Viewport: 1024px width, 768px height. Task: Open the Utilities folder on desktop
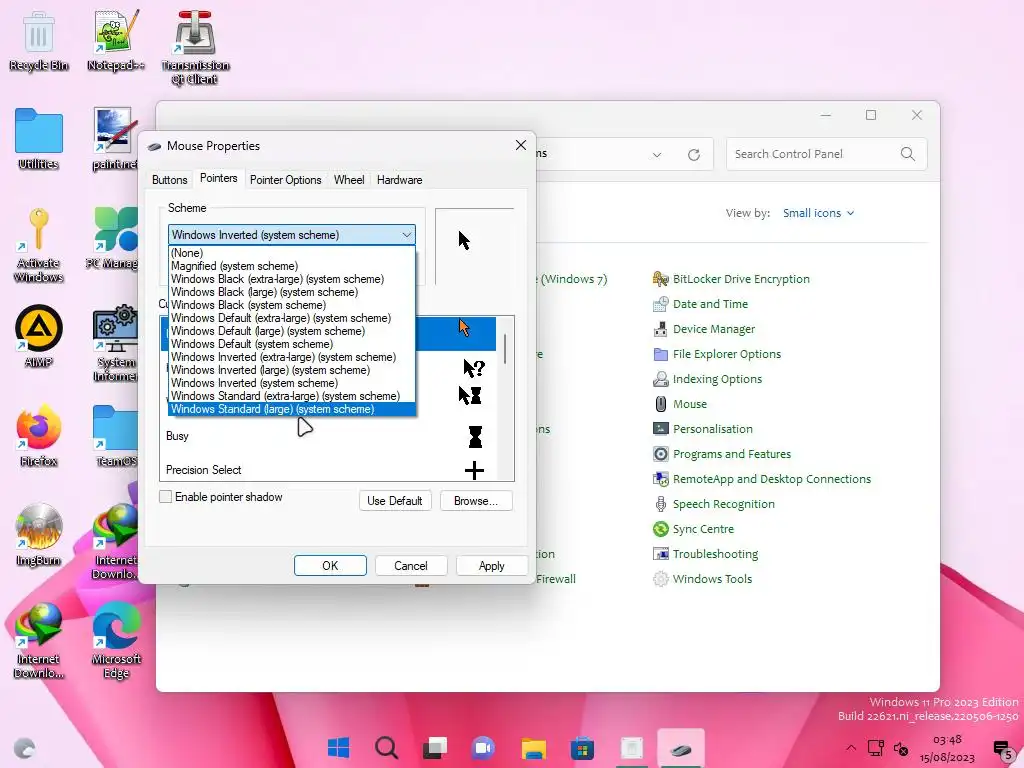[x=39, y=139]
